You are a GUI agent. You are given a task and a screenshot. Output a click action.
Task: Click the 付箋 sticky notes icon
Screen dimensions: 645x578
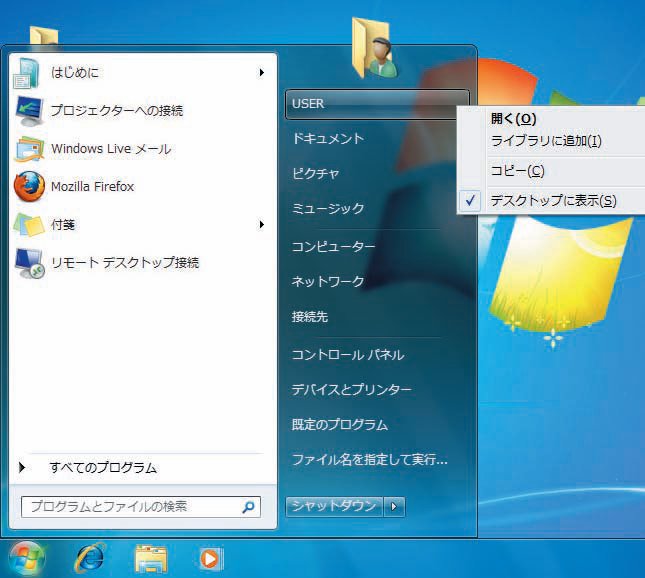[29, 225]
